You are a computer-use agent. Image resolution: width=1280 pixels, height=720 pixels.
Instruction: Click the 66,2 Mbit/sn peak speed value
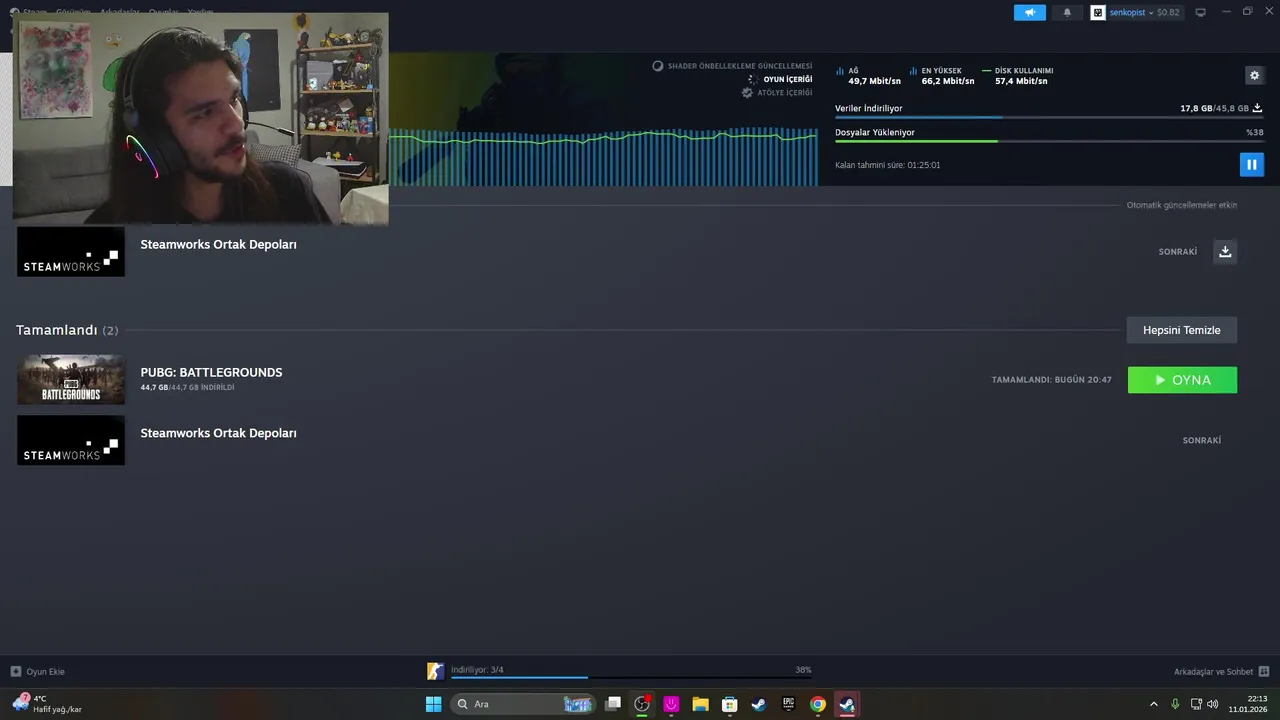click(x=948, y=81)
